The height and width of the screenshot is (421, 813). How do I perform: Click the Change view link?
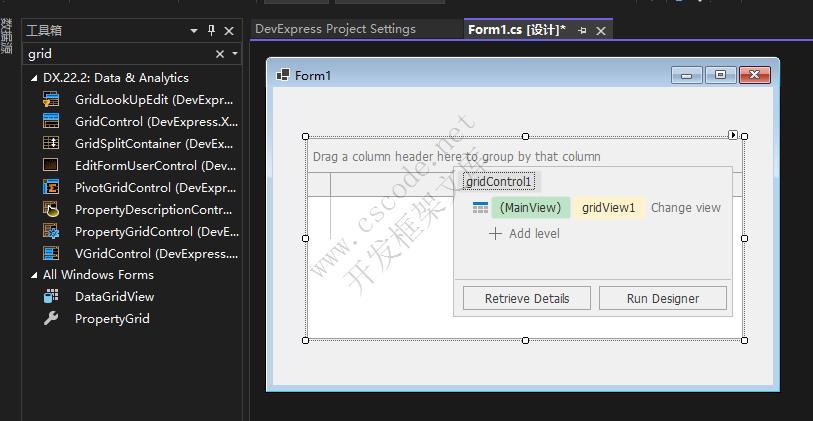tap(685, 208)
